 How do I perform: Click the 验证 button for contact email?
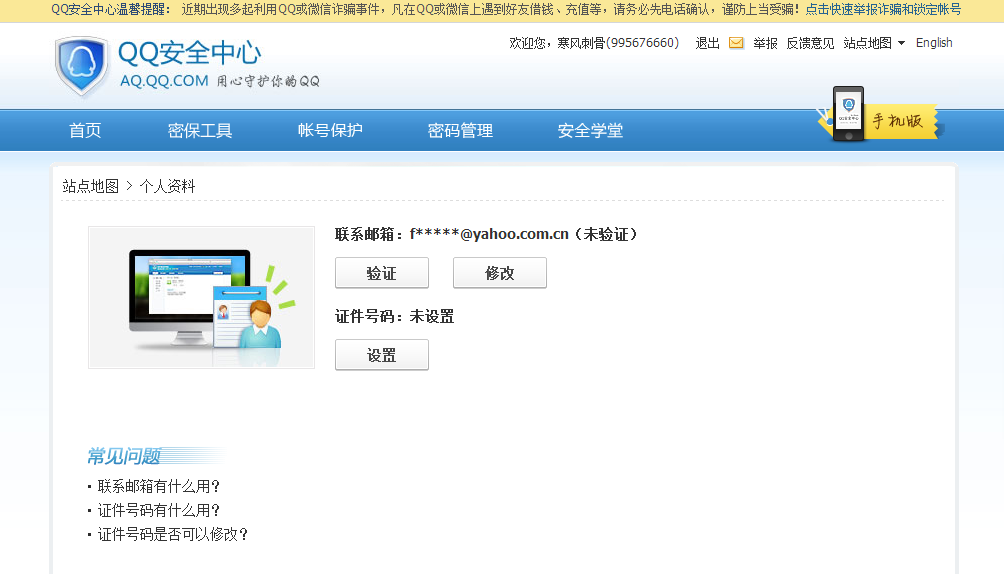coord(382,273)
